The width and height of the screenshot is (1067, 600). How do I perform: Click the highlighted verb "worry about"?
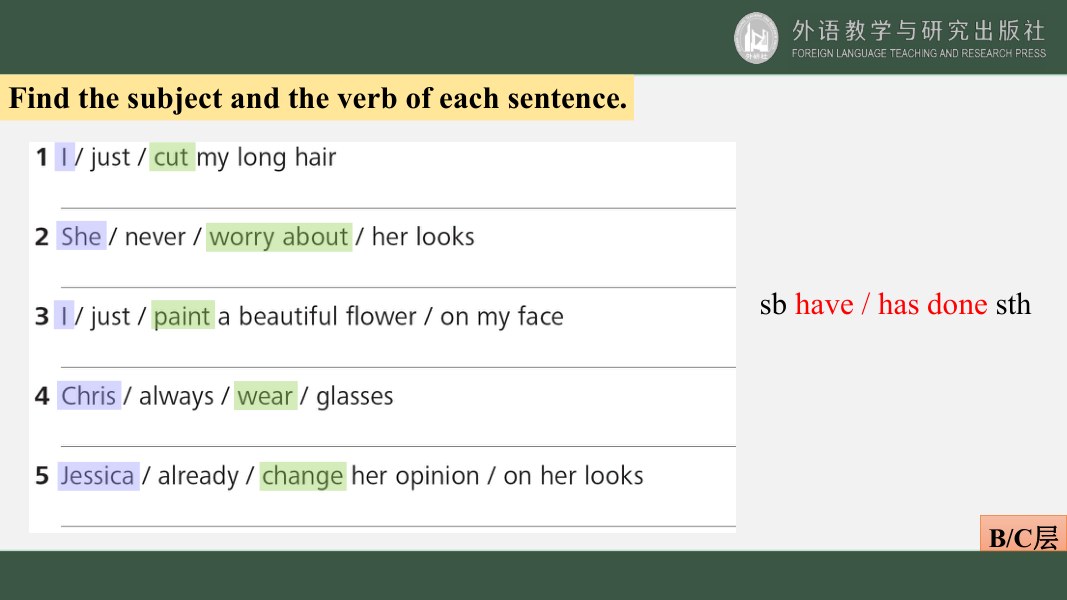279,237
